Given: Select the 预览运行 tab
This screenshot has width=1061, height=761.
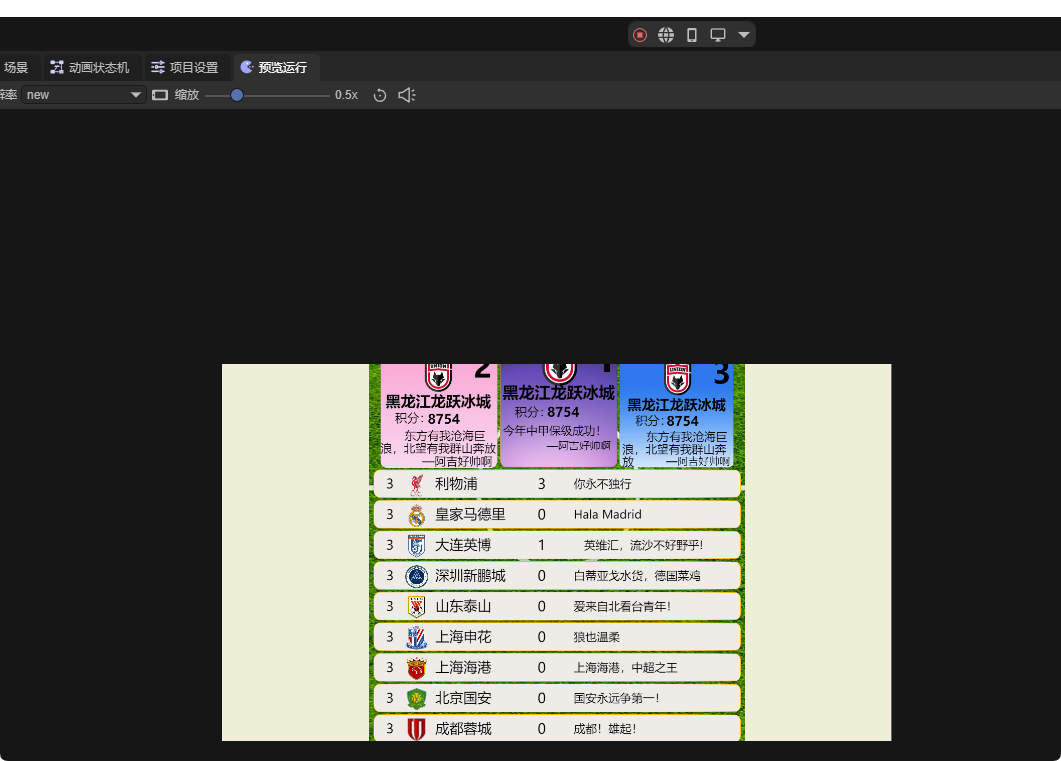Looking at the screenshot, I should coord(274,68).
